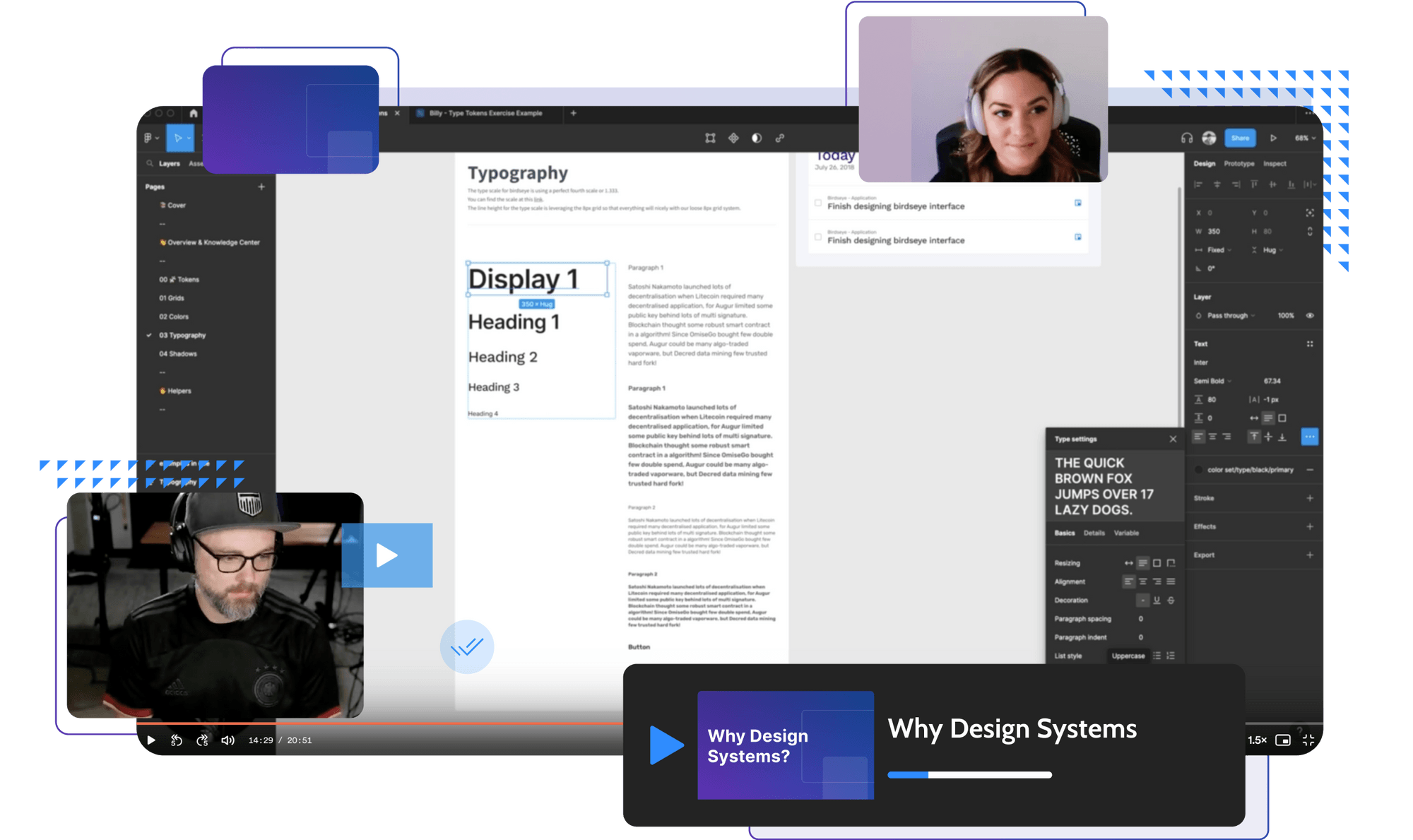Apply center text alignment in Type settings
The width and height of the screenshot is (1413, 840).
[x=1143, y=581]
